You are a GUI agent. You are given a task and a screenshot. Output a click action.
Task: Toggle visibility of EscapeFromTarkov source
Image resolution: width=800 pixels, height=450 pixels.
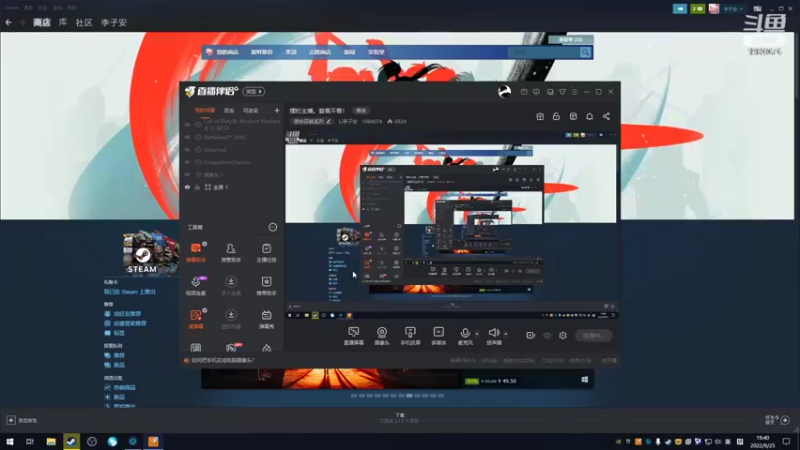tap(187, 162)
